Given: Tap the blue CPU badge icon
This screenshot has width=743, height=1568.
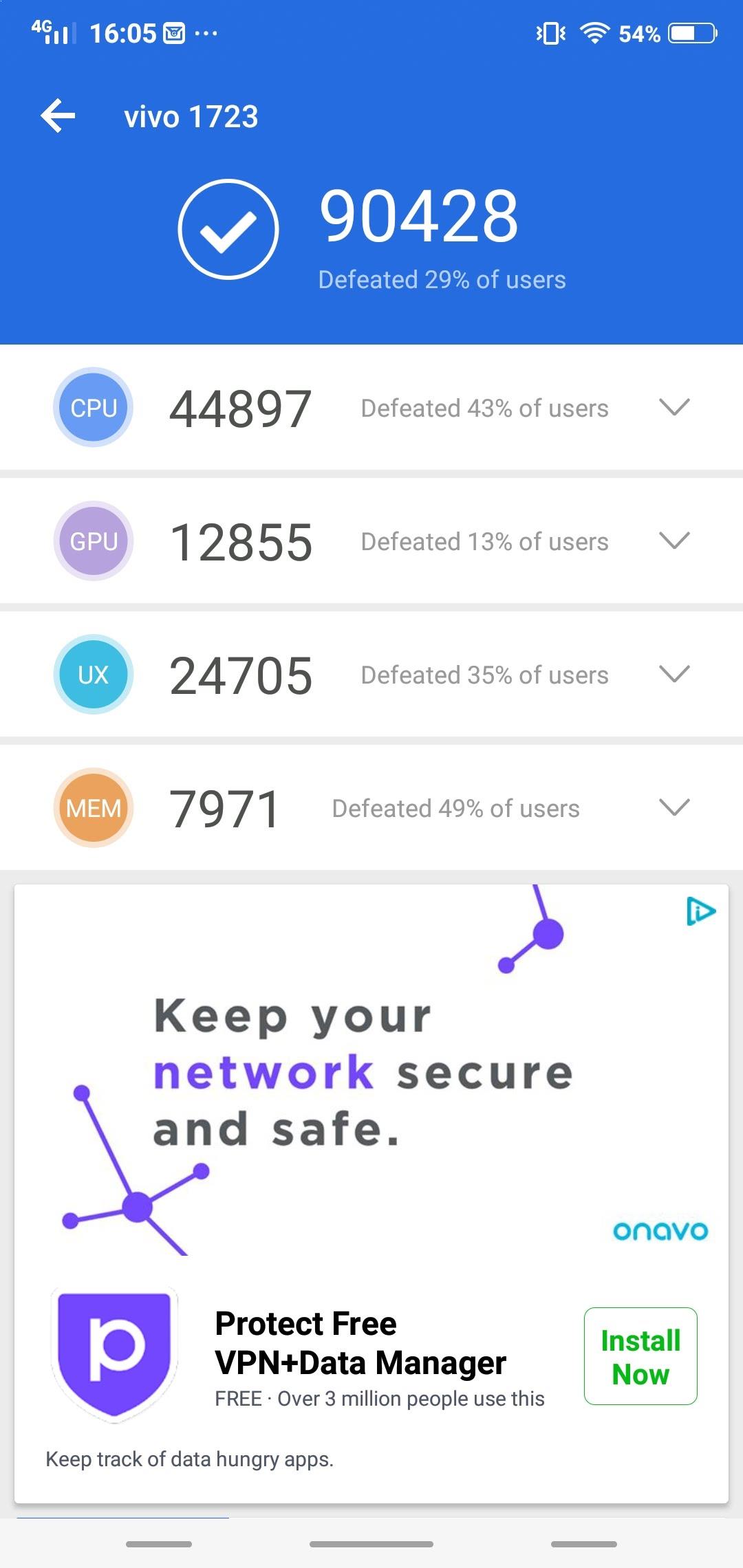Looking at the screenshot, I should tap(94, 407).
